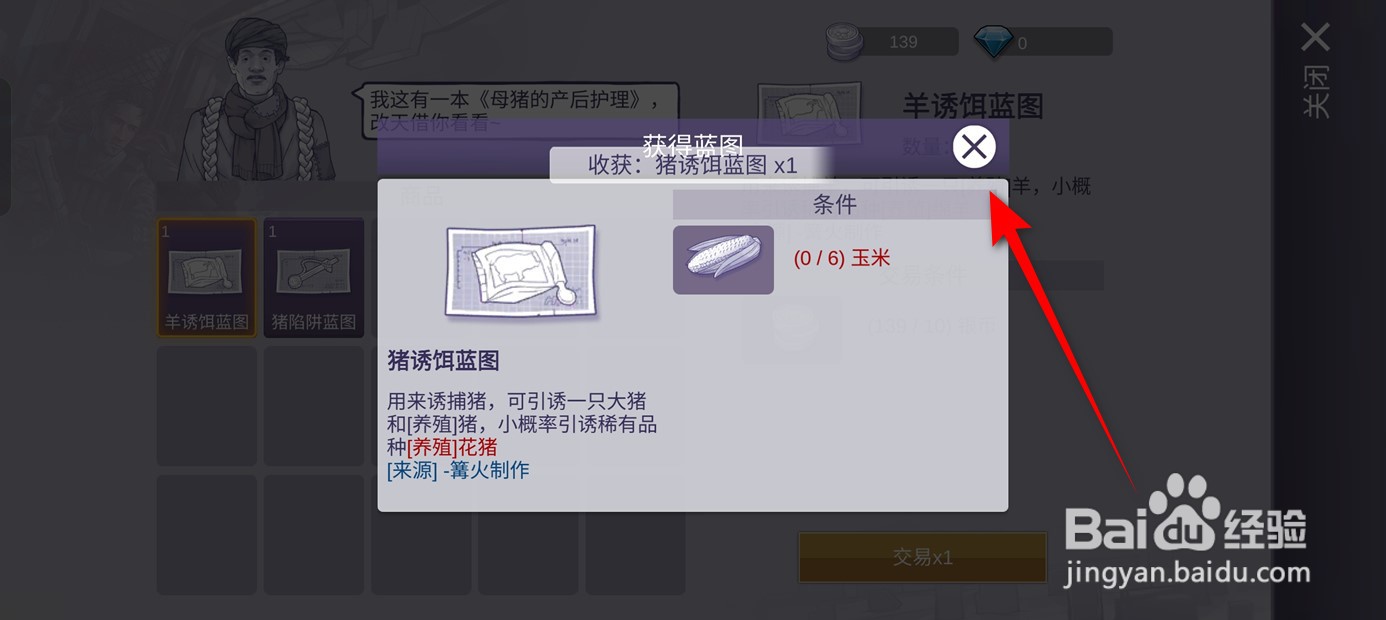The image size is (1386, 620).
Task: Tap the 获得蓝图 popup title bar
Action: [x=692, y=145]
